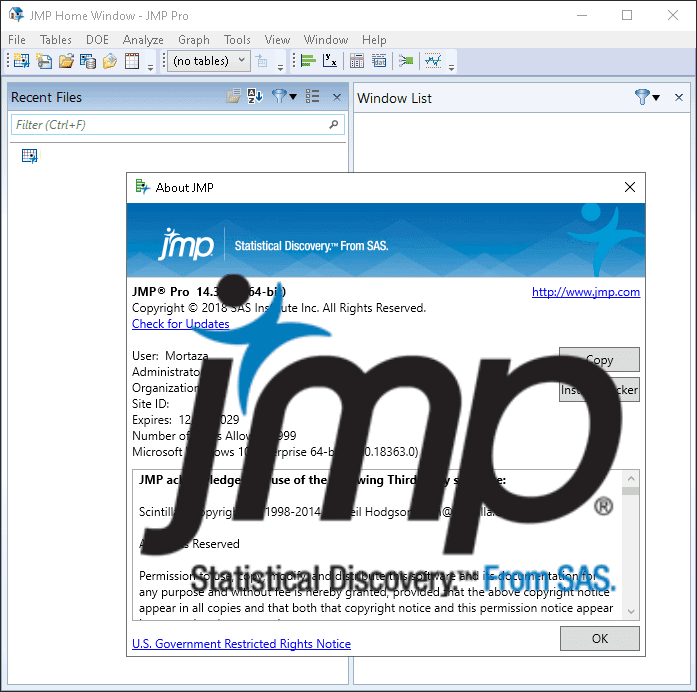Click the JMP app icon in the title bar
Viewport: 697px width, 692px height.
[16, 15]
